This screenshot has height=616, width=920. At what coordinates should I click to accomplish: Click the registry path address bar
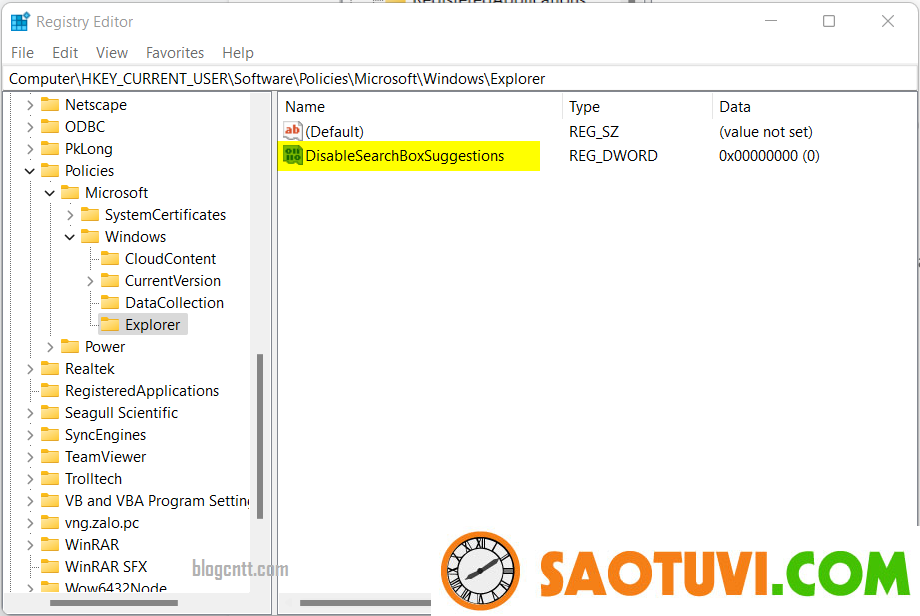460,79
